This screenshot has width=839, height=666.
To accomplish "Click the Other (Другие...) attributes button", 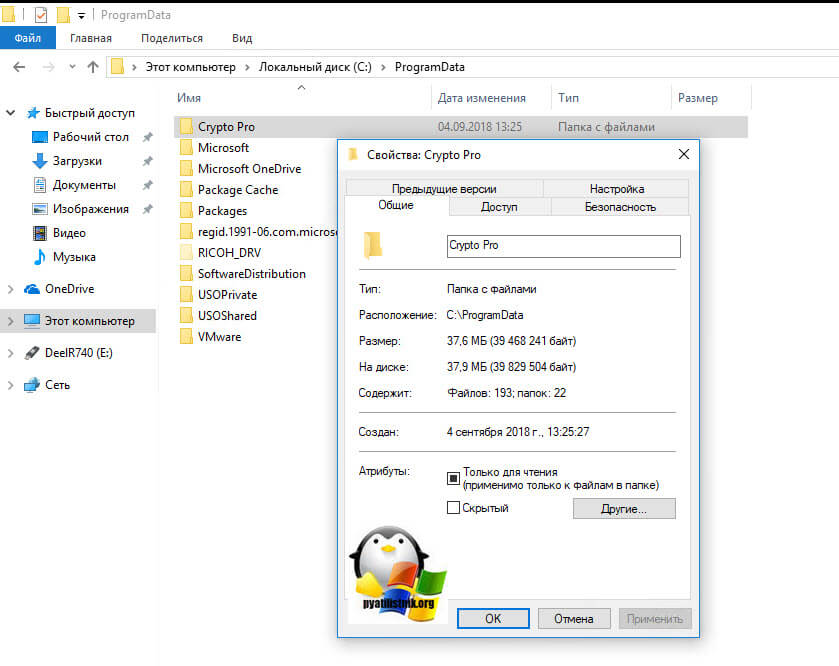I will click(624, 509).
